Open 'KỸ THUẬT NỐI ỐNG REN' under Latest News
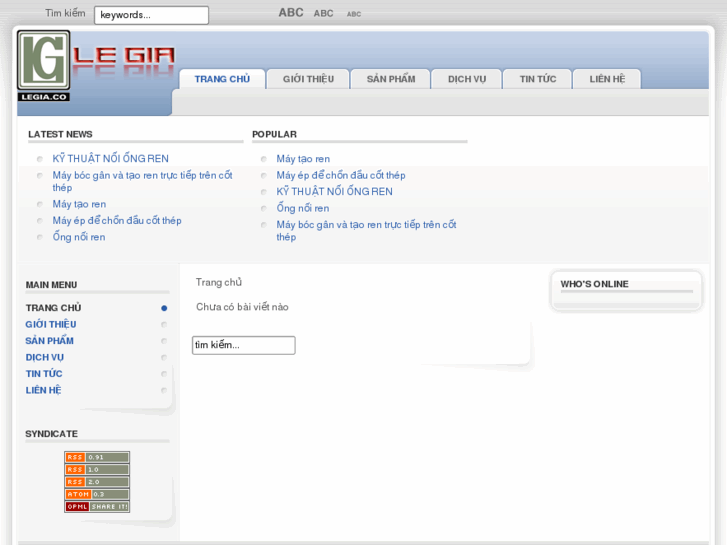The image size is (727, 545). pos(110,159)
